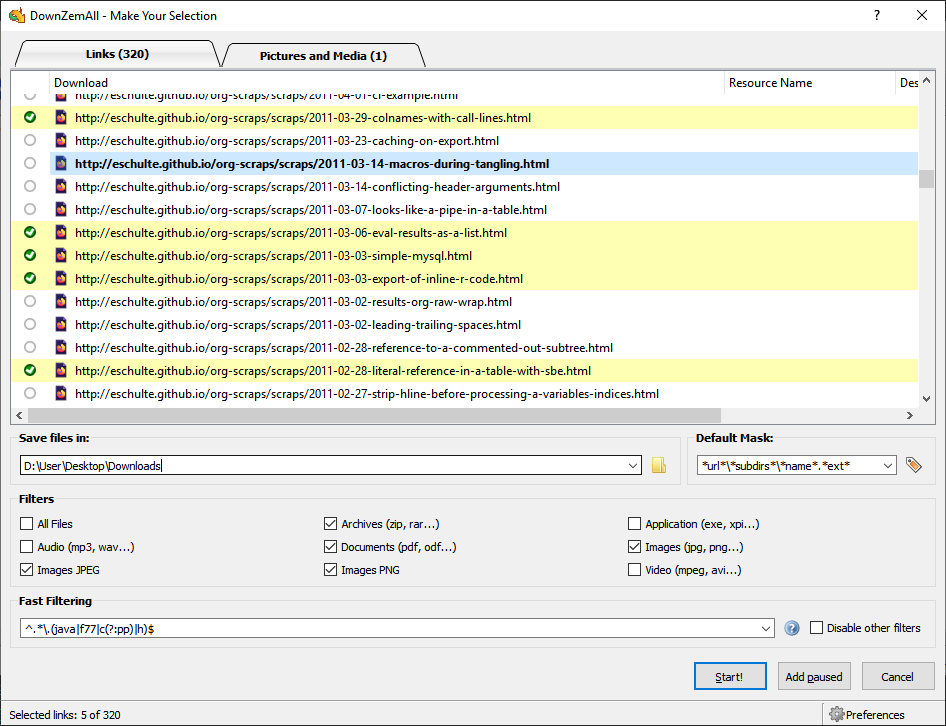Click the Resource Name column header
Image resolution: width=946 pixels, height=726 pixels.
point(810,83)
